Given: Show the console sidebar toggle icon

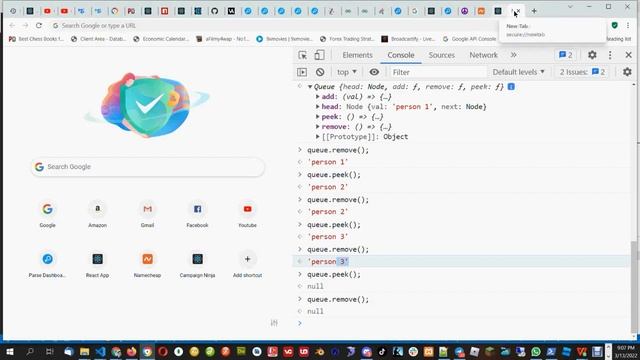Looking at the screenshot, I should (302, 72).
